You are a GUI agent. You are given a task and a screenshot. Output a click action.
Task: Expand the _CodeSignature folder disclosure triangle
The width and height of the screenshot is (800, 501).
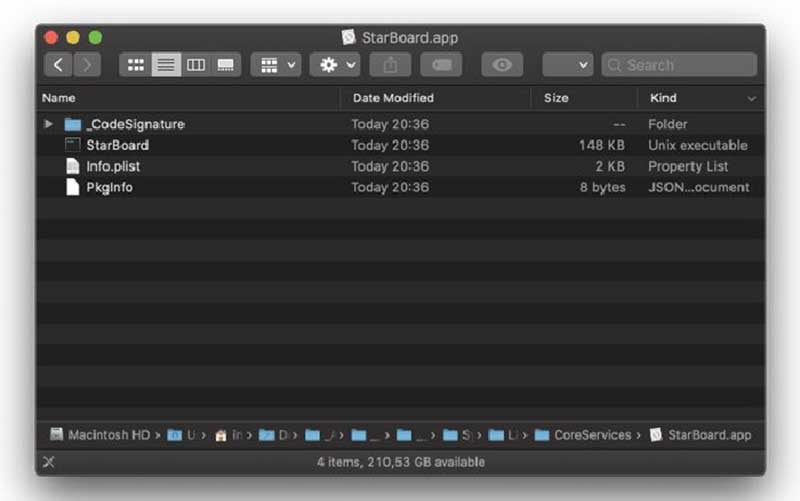49,124
